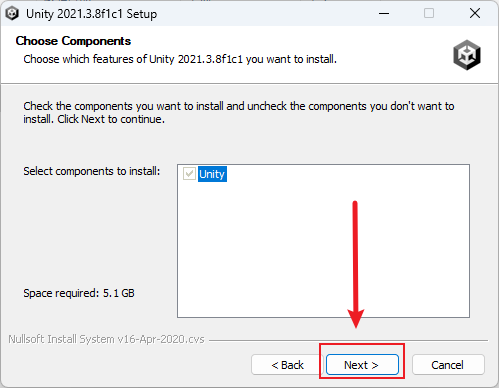499x388 pixels.
Task: Go back with the < Back button
Action: pos(287,365)
